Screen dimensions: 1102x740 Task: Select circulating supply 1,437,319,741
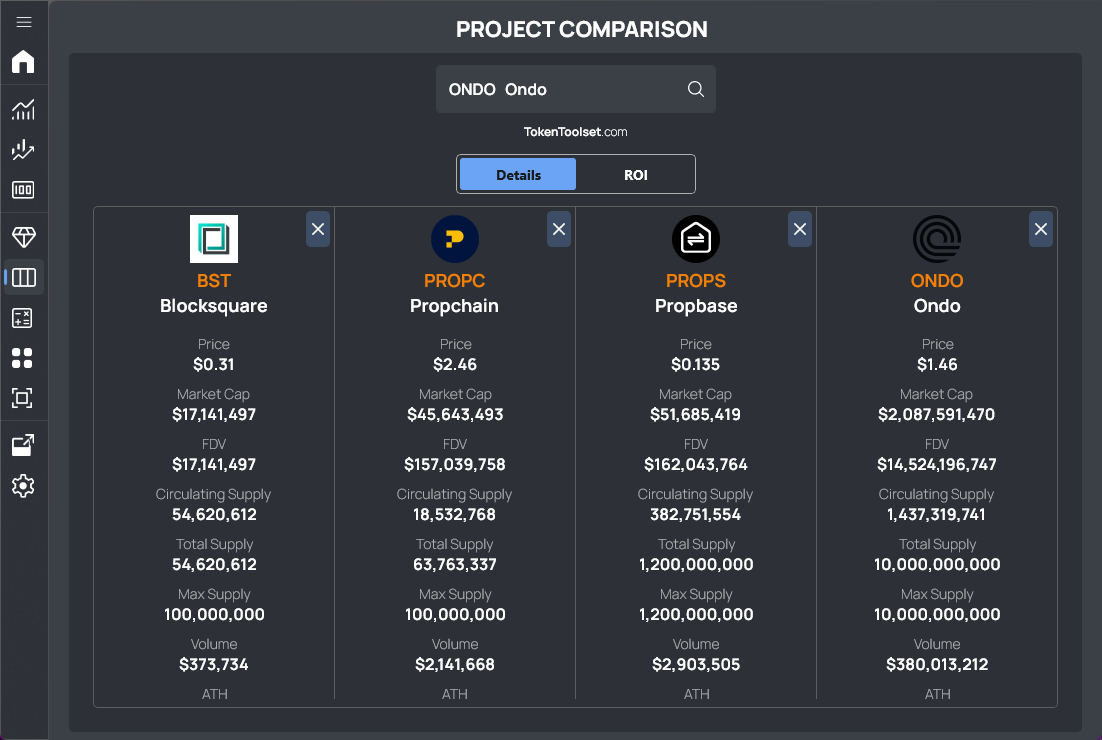coord(937,514)
